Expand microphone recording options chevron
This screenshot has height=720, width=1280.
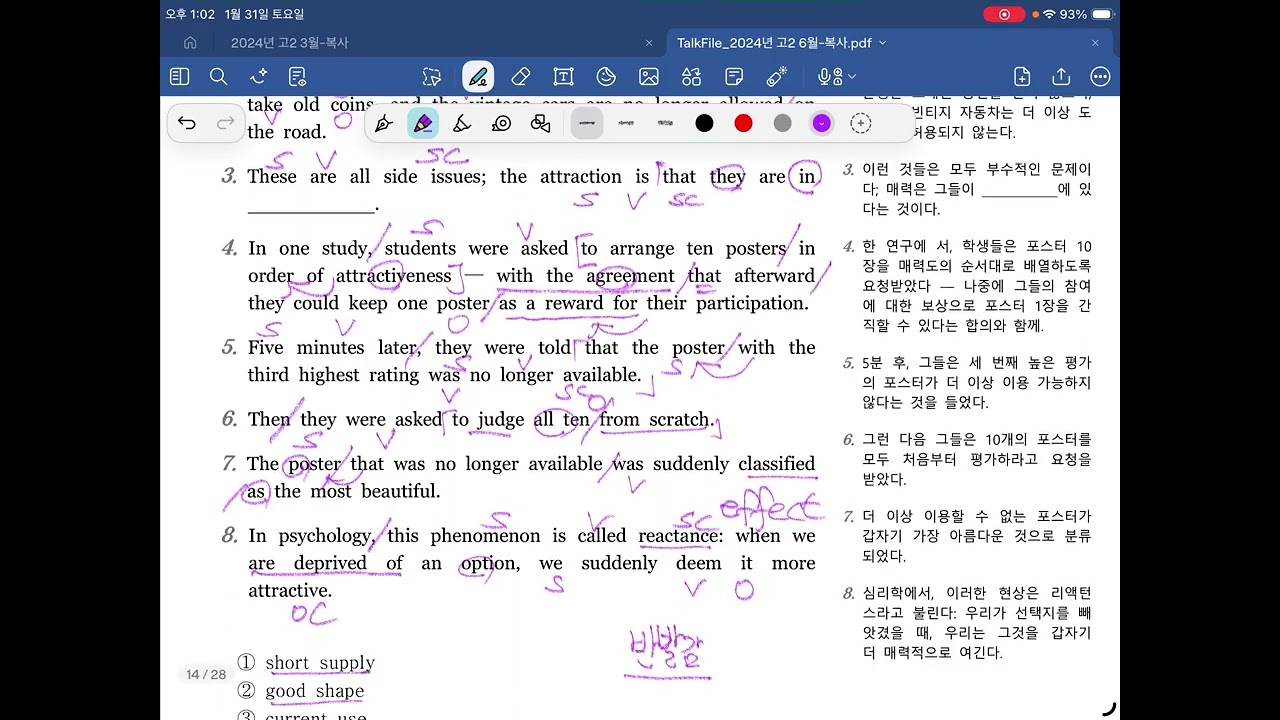[852, 77]
